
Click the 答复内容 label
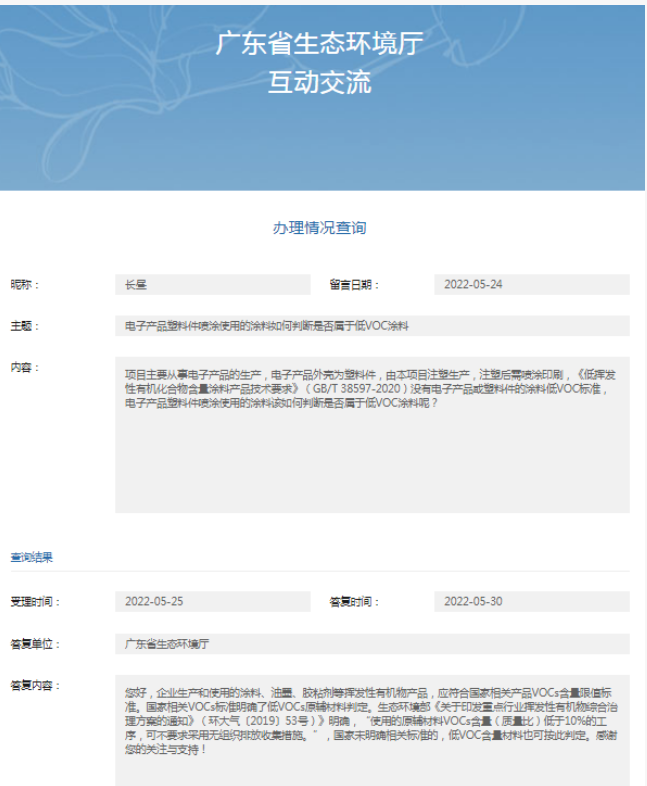(36, 685)
